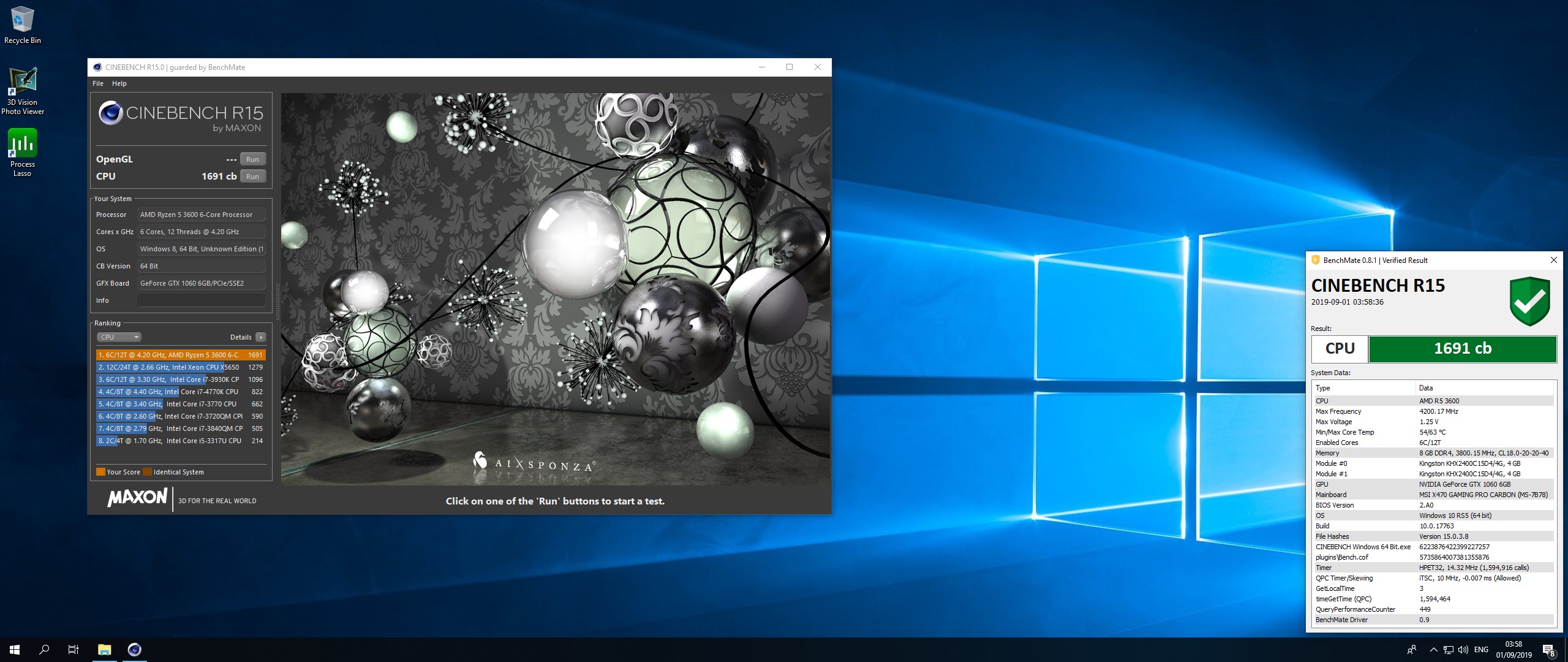
Task: Select ranking row Intel Core i7-3720QM
Action: coord(181,416)
